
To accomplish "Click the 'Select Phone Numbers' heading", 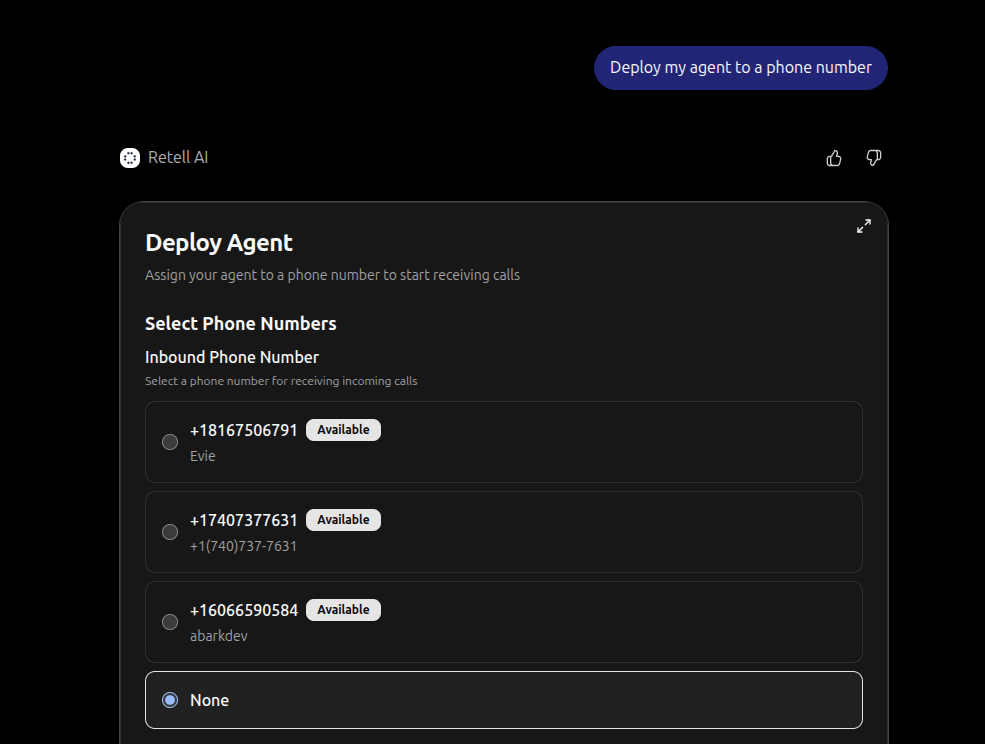I will tap(241, 324).
